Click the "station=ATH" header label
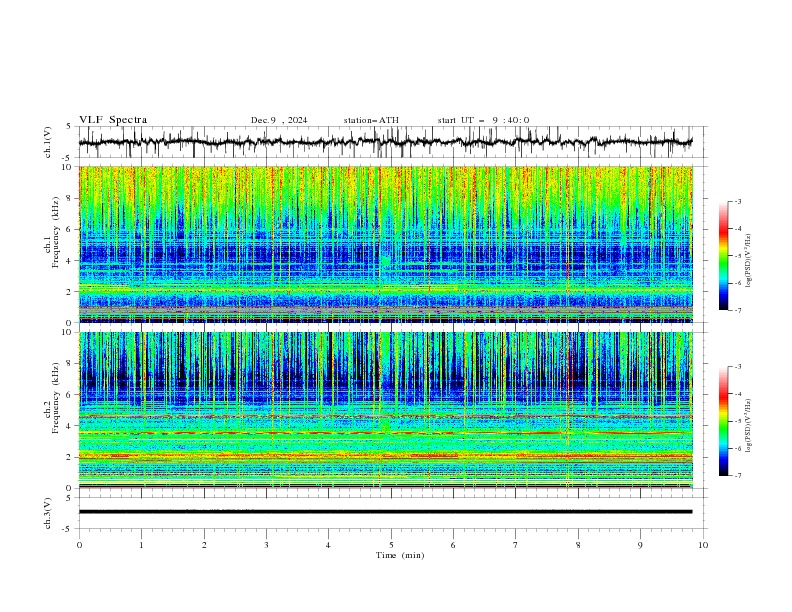This screenshot has height=612, width=792. [x=371, y=120]
